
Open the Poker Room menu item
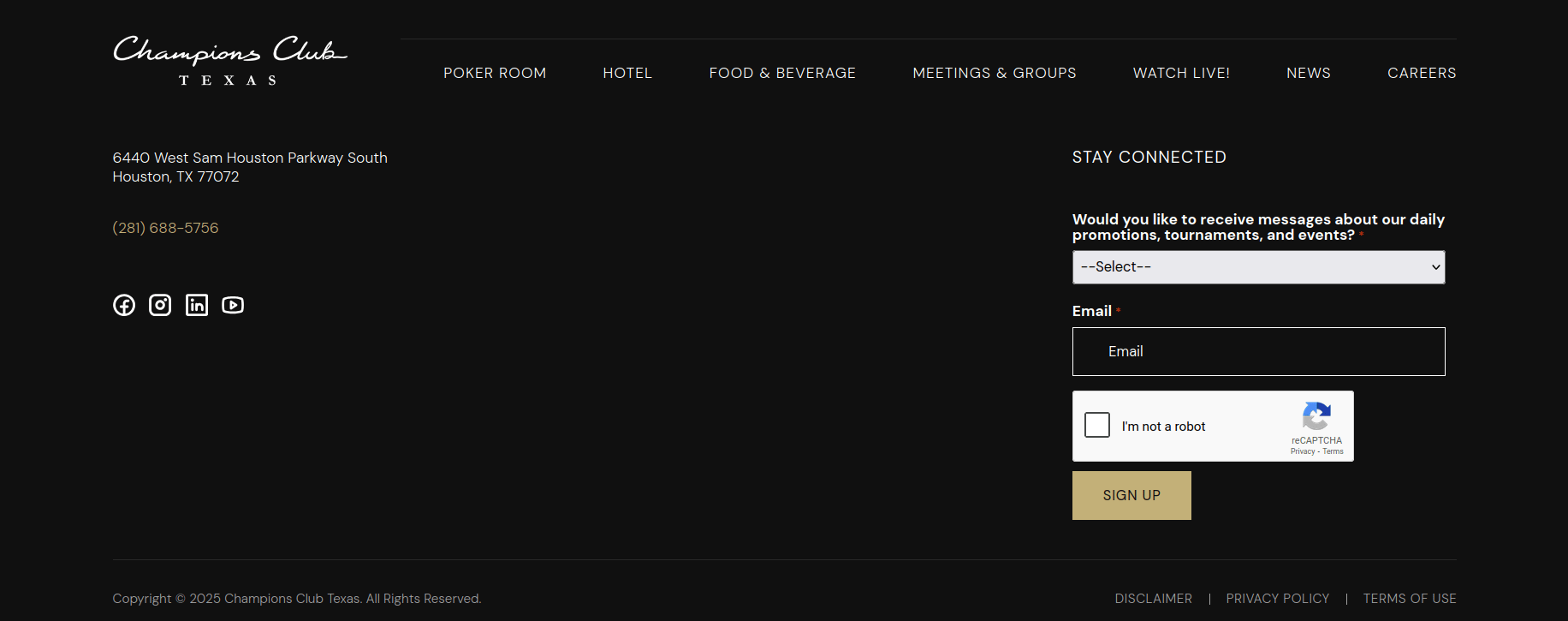click(x=495, y=74)
